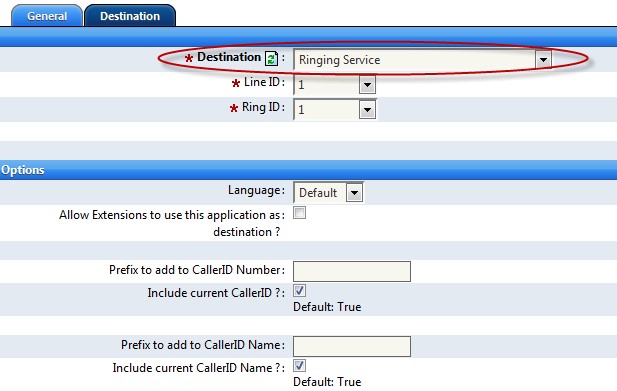The image size is (617, 391).
Task: Click the bold Destination field label
Action: tap(229, 57)
